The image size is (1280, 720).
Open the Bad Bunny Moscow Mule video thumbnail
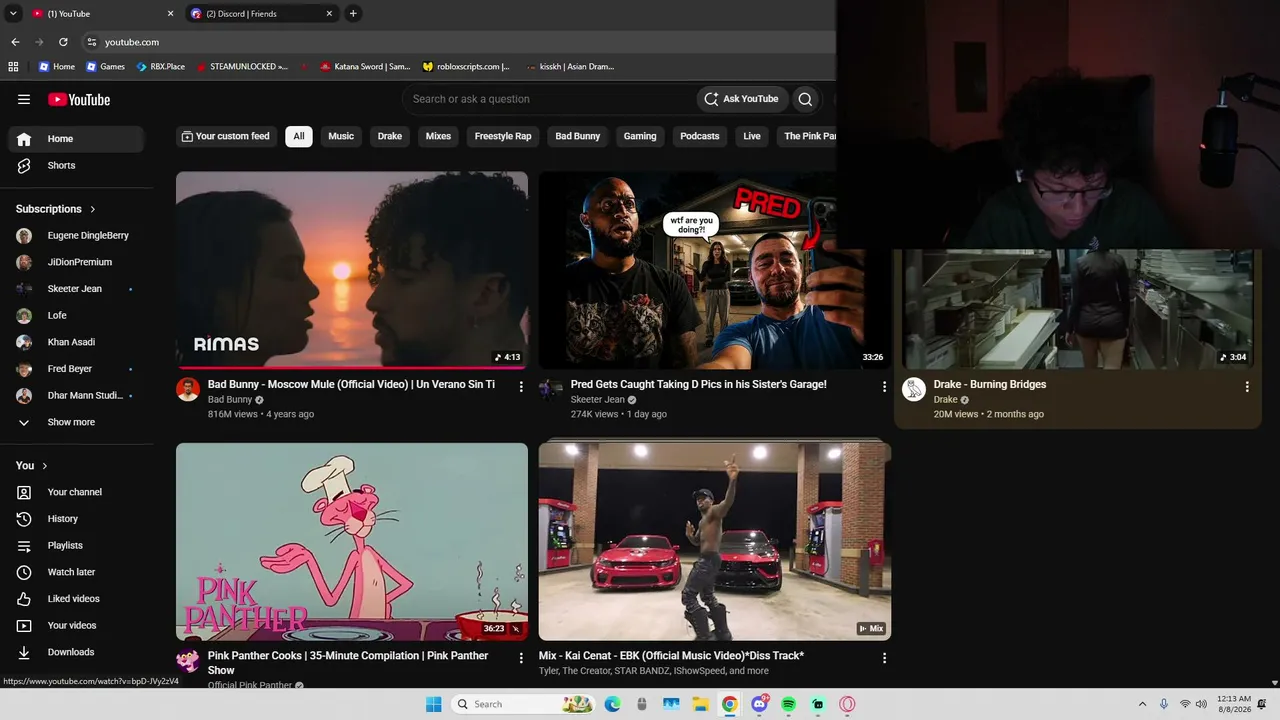point(352,270)
